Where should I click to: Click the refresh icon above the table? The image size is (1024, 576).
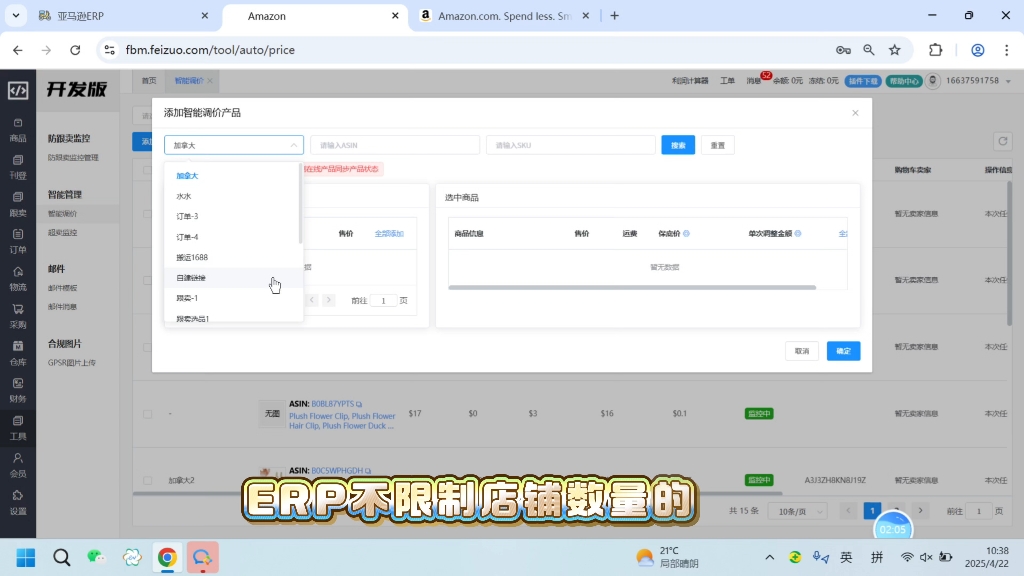click(x=1003, y=142)
